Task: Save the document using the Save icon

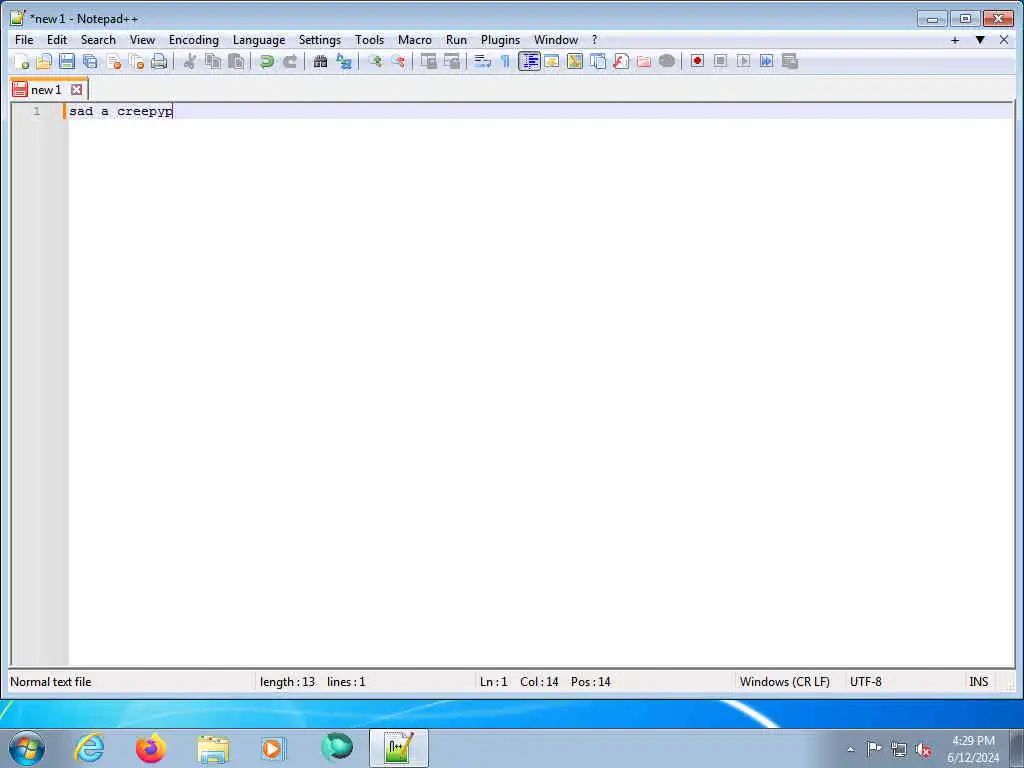Action: pos(67,61)
